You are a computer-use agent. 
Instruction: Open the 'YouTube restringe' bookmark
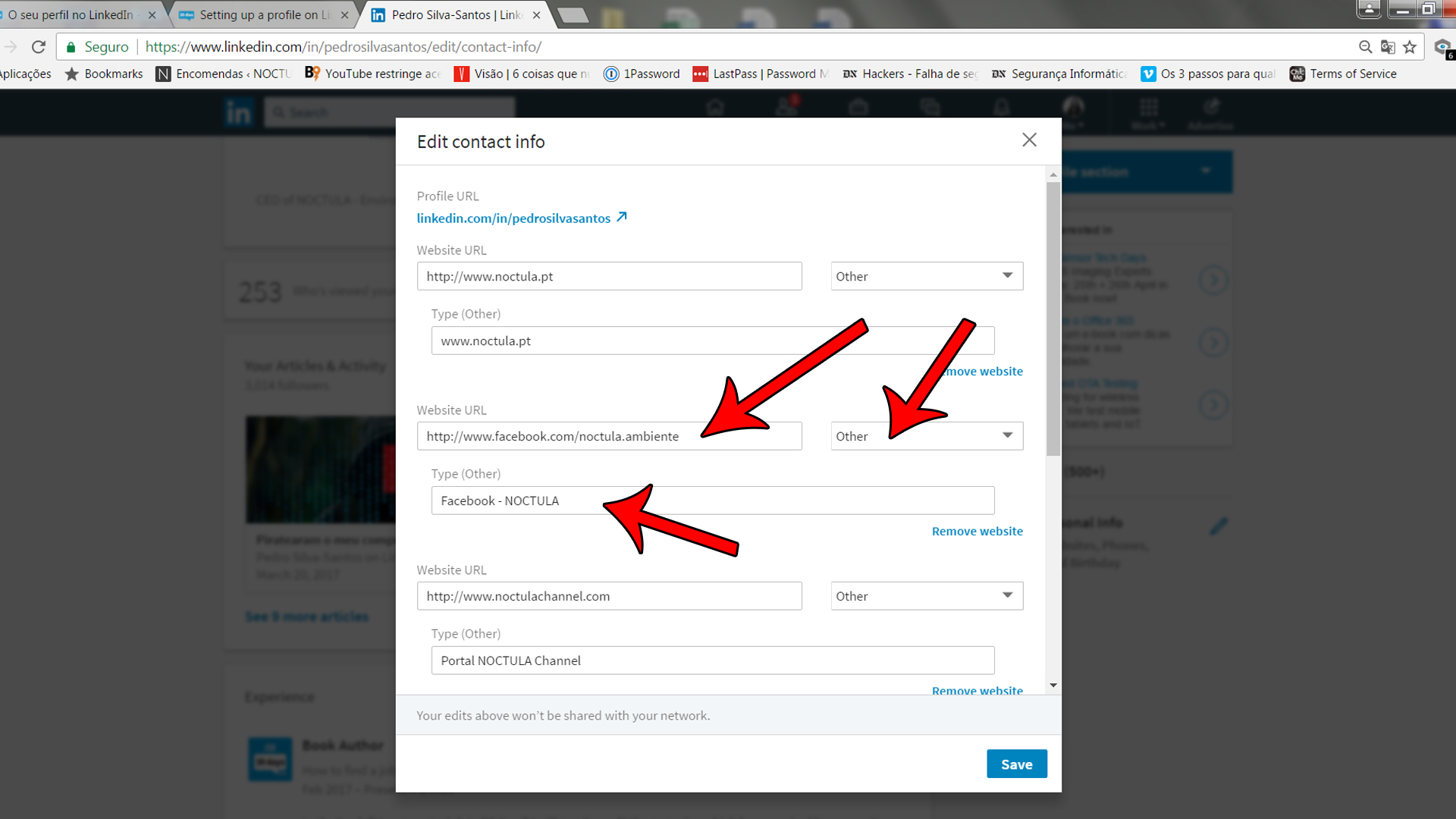click(372, 74)
